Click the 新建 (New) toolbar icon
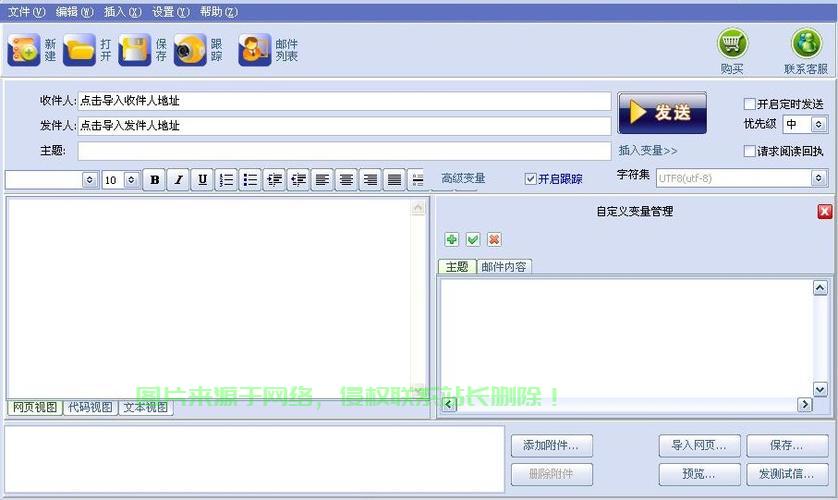 pyautogui.click(x=23, y=50)
